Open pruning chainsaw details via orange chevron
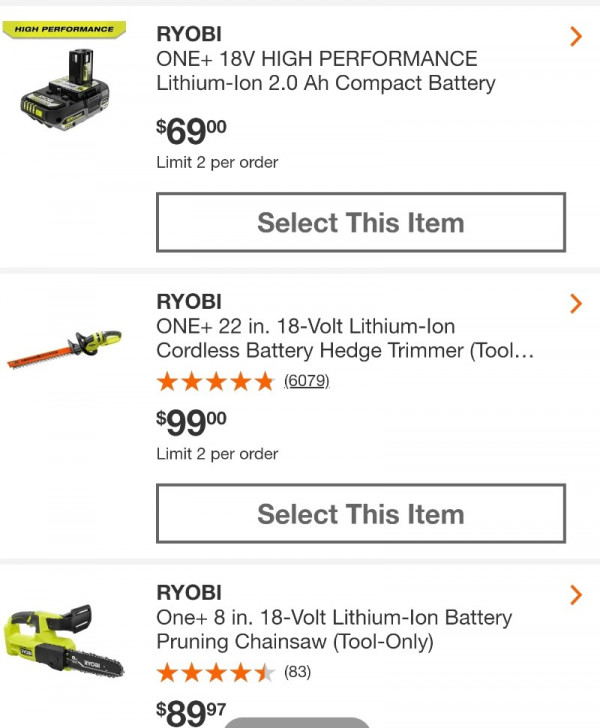This screenshot has width=600, height=728. pos(576,595)
